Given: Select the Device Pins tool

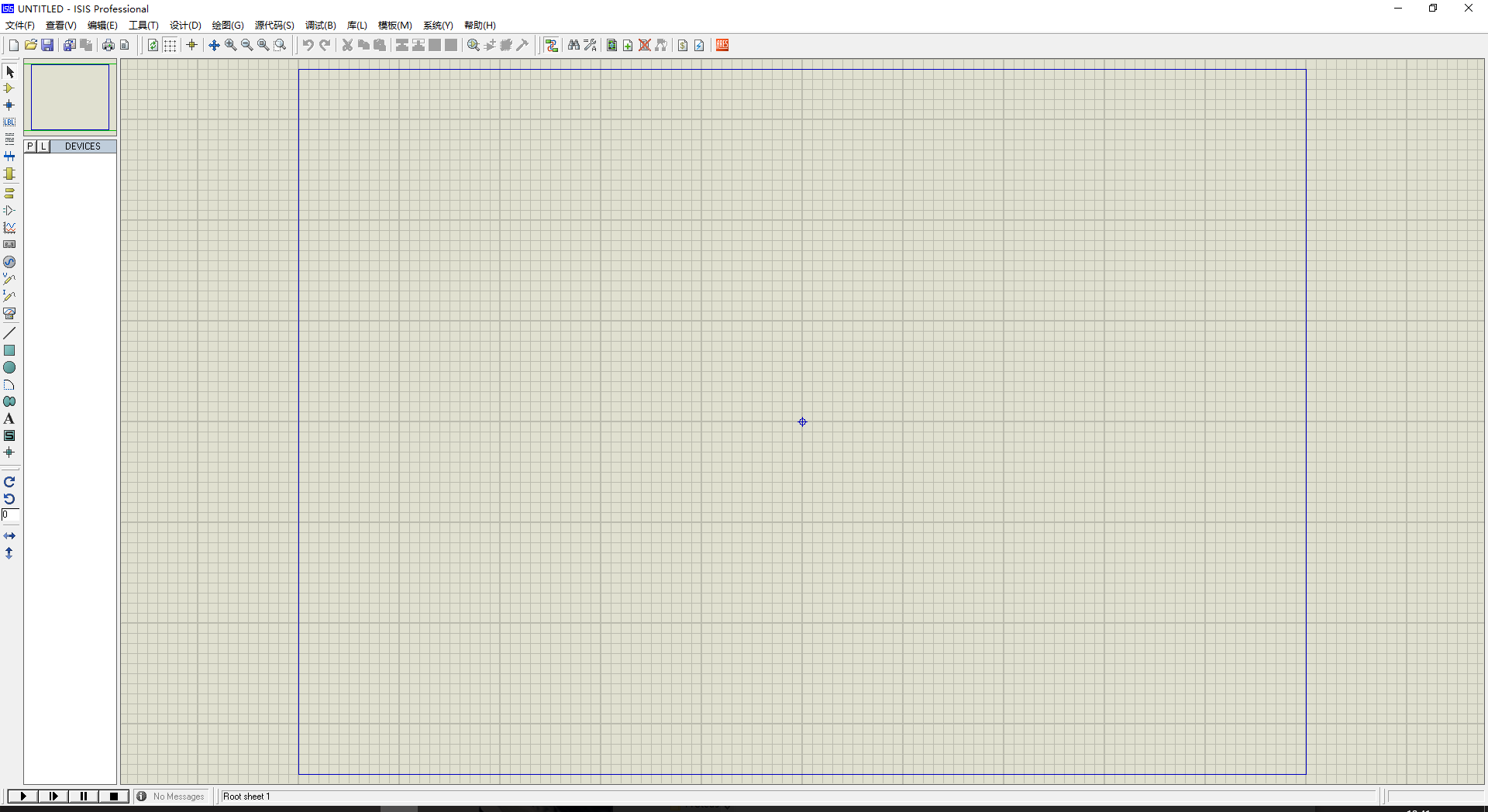Looking at the screenshot, I should coord(9,210).
